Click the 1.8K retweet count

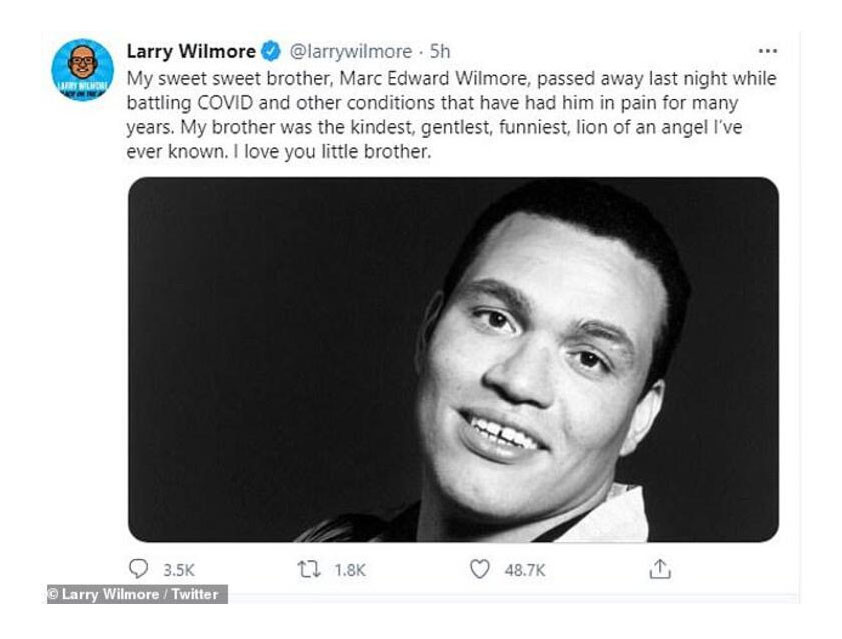tap(350, 569)
